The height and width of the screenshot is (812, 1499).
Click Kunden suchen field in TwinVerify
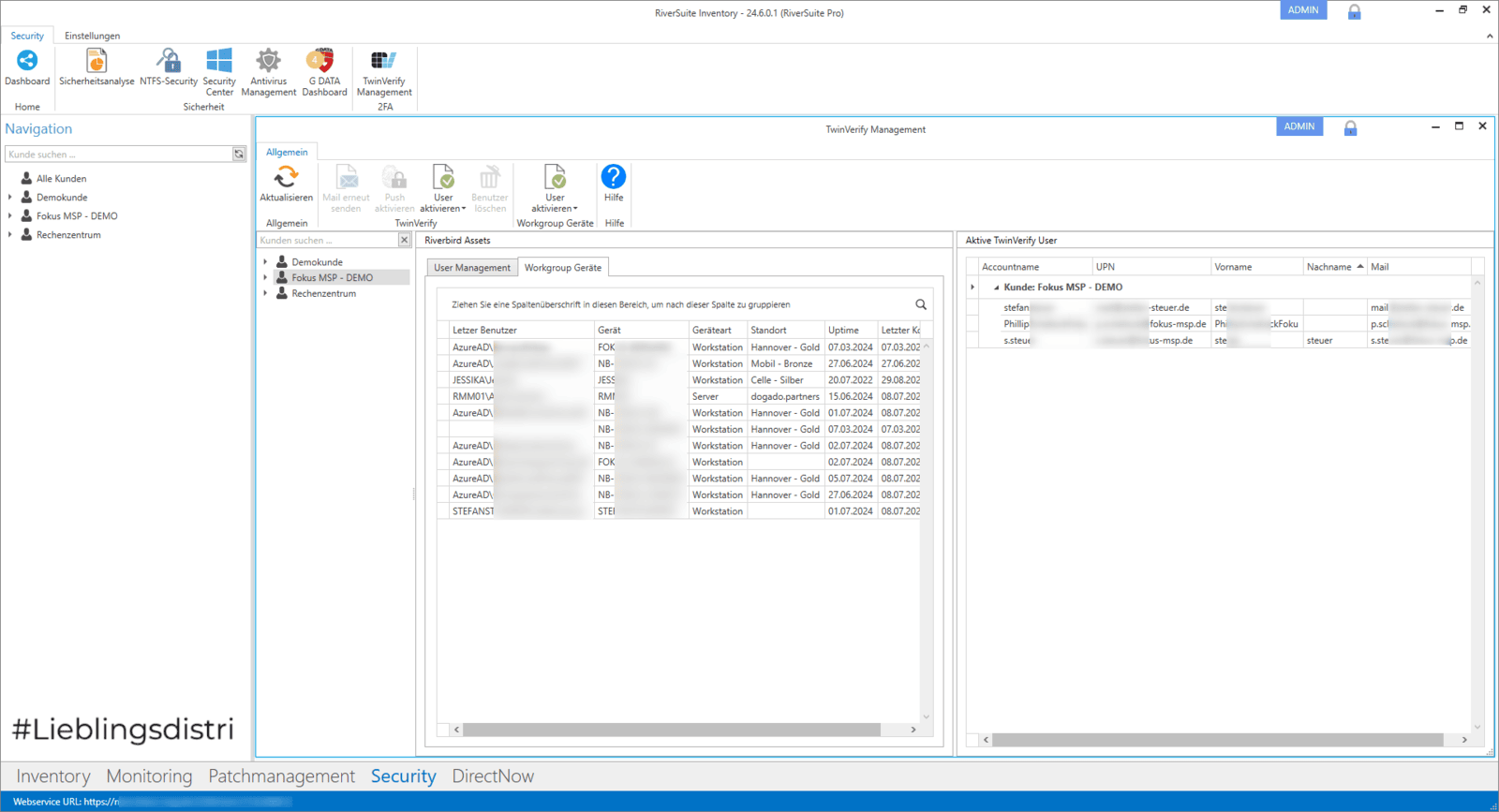(x=328, y=240)
